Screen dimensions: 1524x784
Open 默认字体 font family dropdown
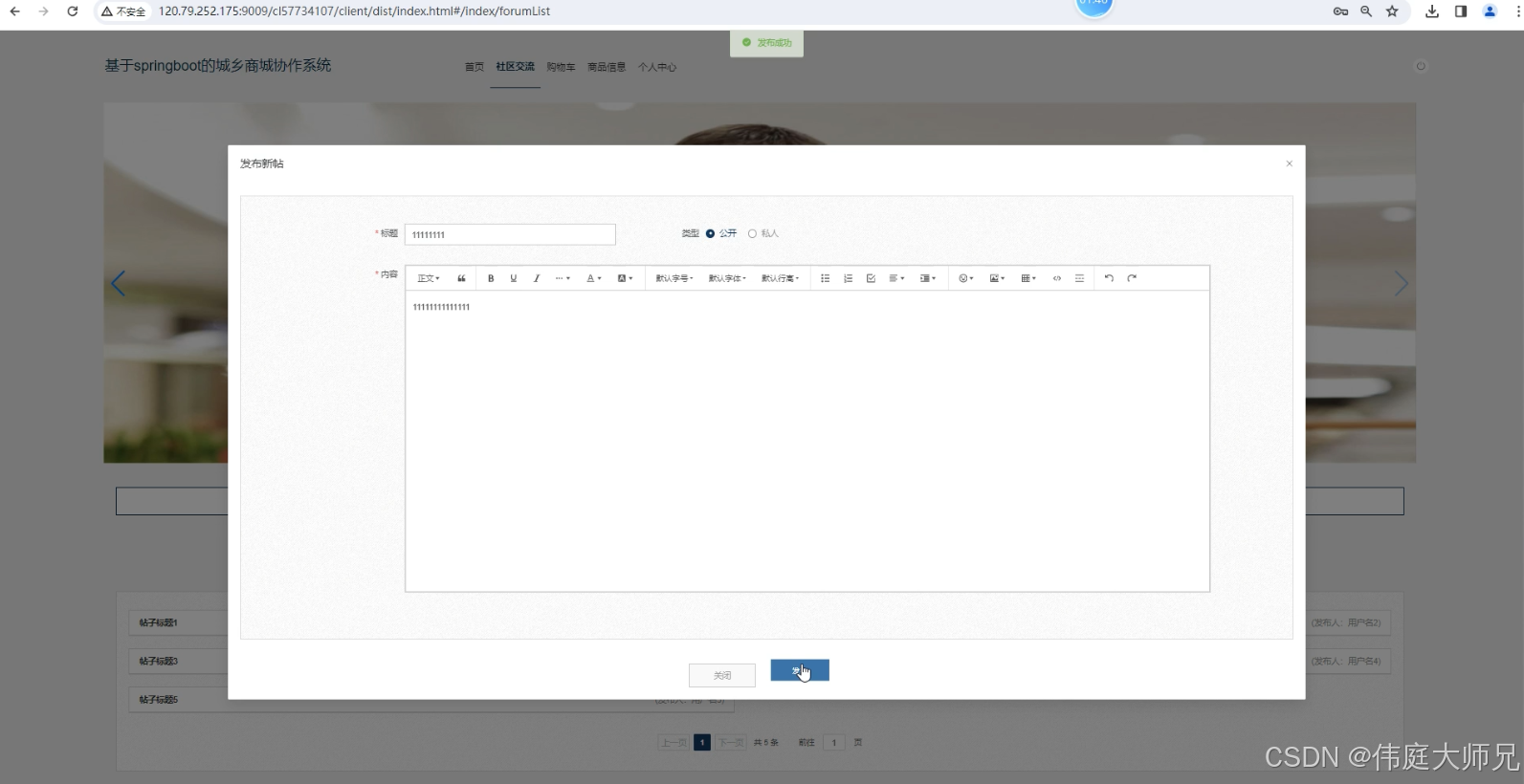[727, 278]
